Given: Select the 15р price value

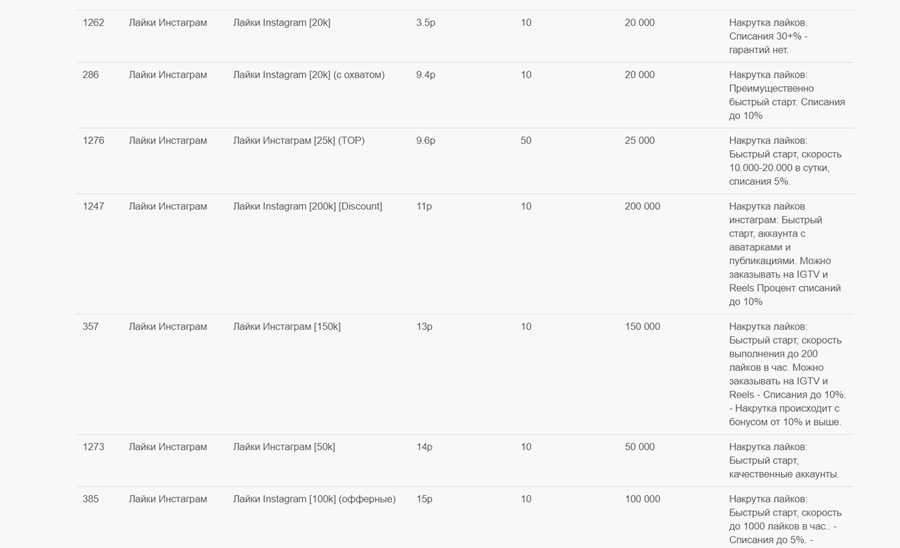Looking at the screenshot, I should click(x=423, y=499).
